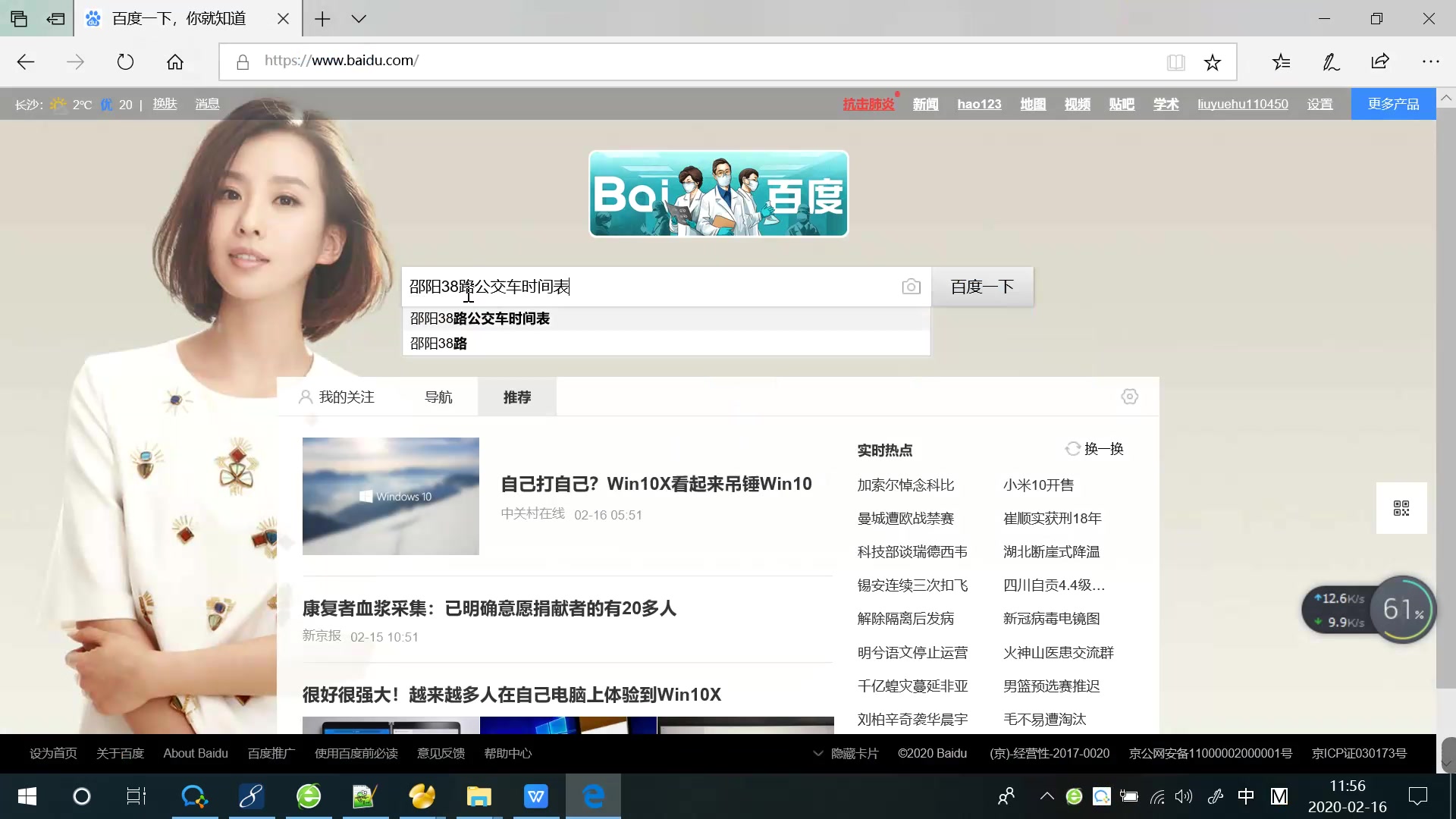This screenshot has width=1456, height=819.
Task: Refresh hot topics via 换一换
Action: 1095,449
